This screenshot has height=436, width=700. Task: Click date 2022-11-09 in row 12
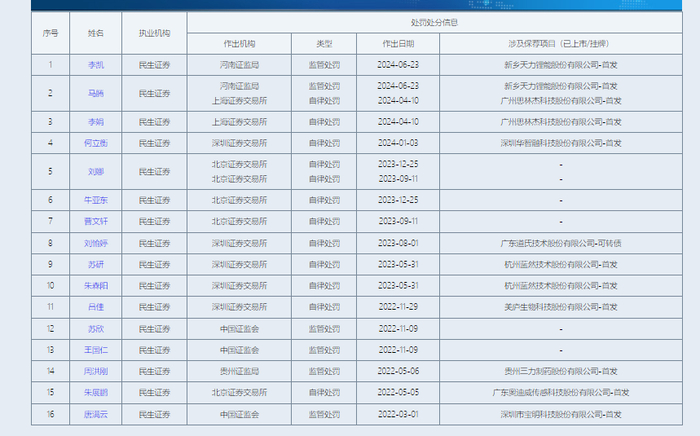point(398,329)
